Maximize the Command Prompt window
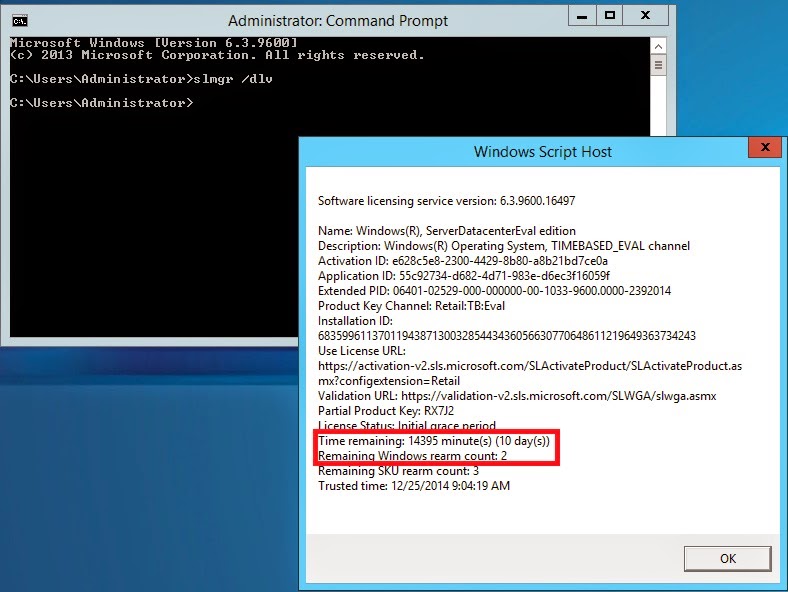The height and width of the screenshot is (592, 788). point(610,16)
